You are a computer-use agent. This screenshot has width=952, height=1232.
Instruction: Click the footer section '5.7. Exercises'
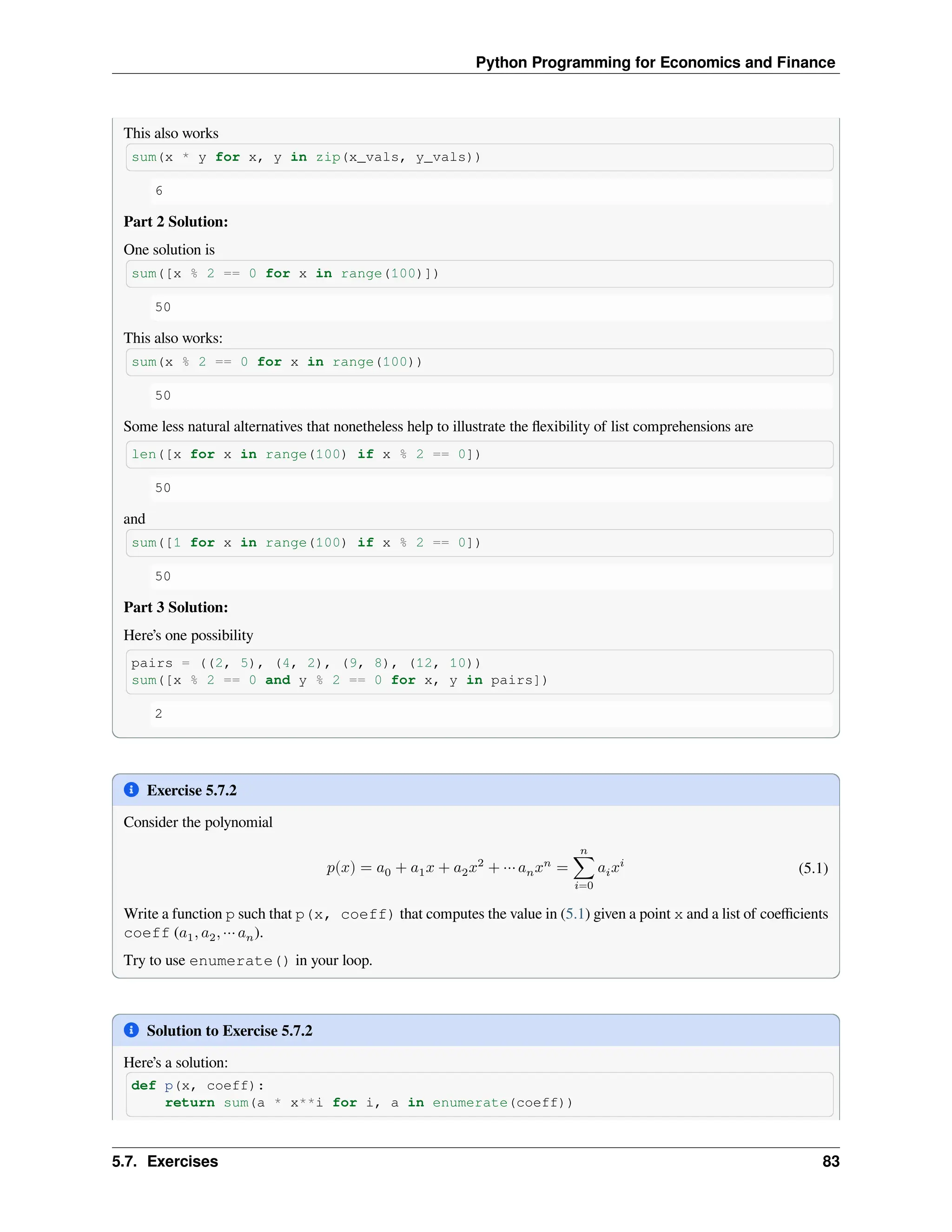(165, 1161)
